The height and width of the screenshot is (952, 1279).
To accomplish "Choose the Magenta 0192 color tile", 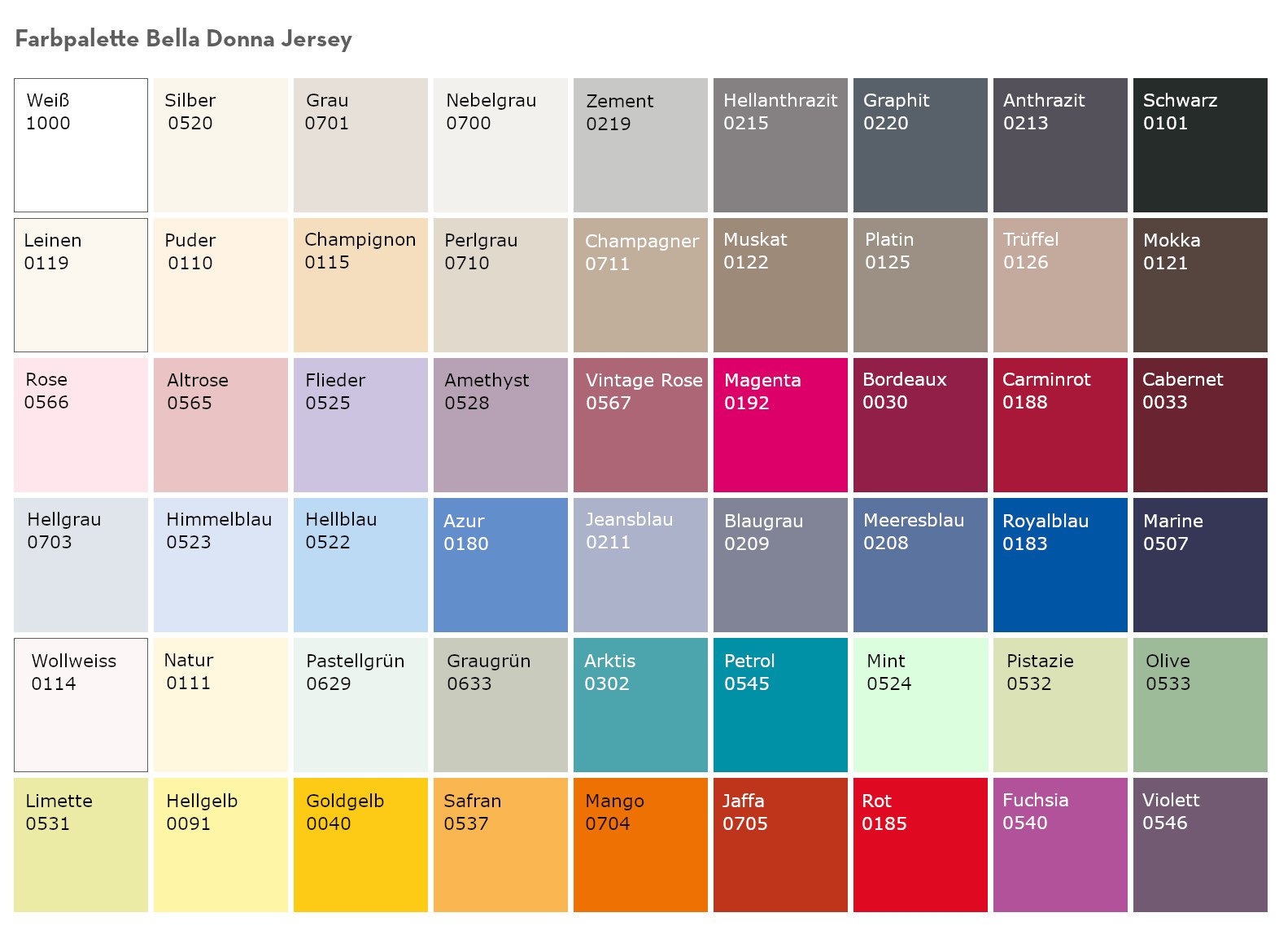I will pos(780,425).
